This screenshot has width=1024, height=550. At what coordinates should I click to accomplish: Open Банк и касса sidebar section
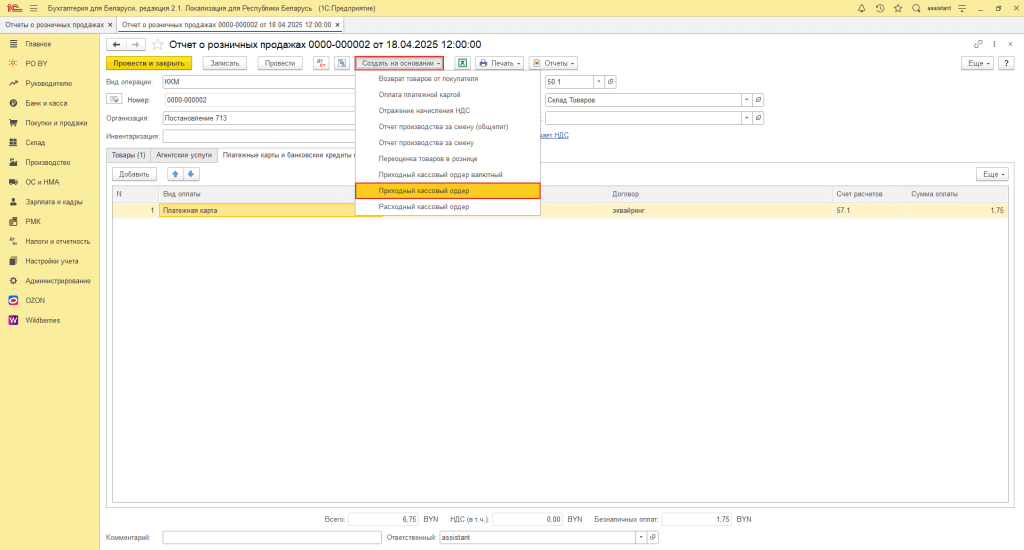[46, 103]
